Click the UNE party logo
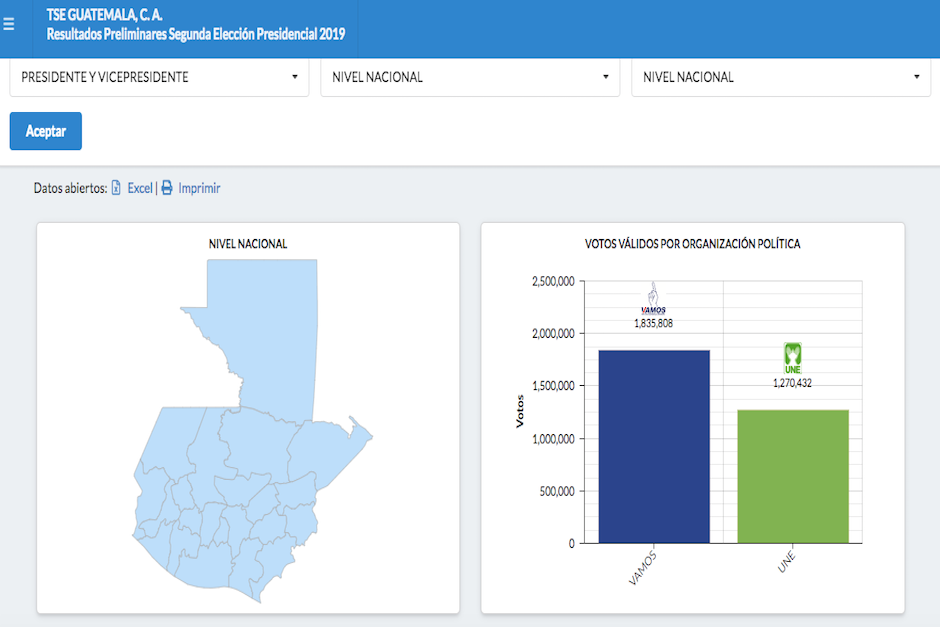Screen dimensions: 940x627 [792, 358]
